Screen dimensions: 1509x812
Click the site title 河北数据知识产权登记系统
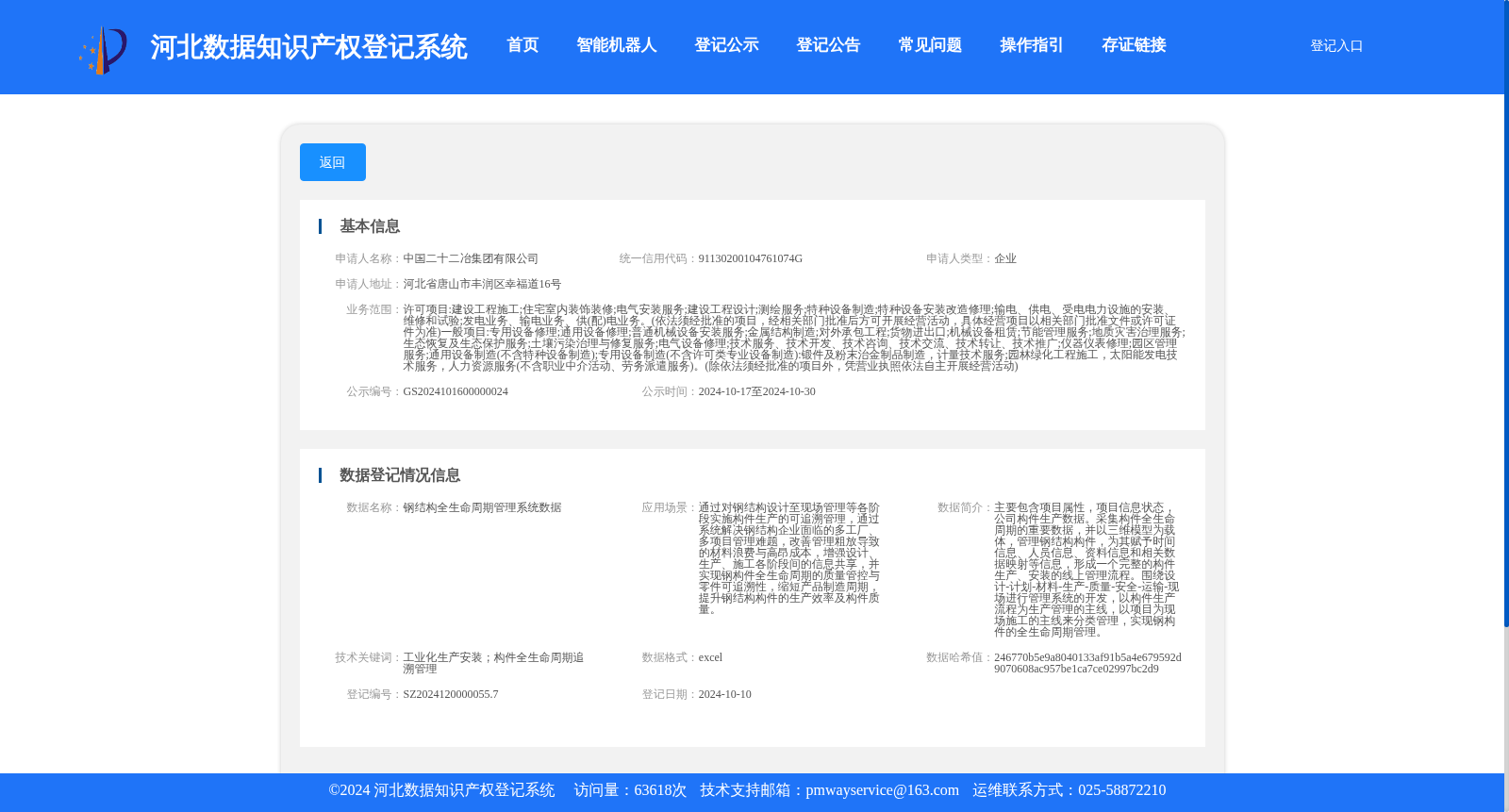coord(308,47)
